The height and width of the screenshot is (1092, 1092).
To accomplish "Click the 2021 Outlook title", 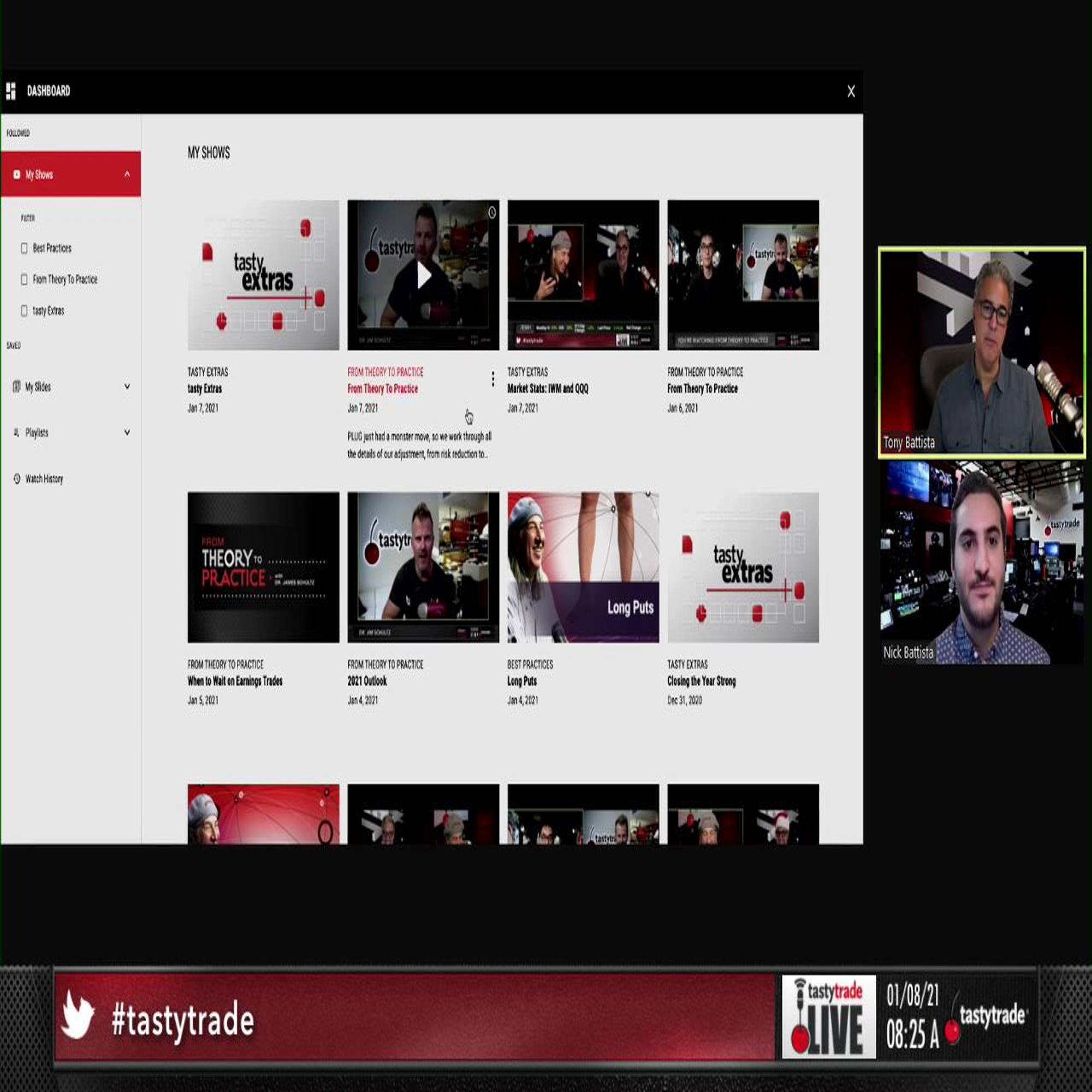I will coord(367,681).
